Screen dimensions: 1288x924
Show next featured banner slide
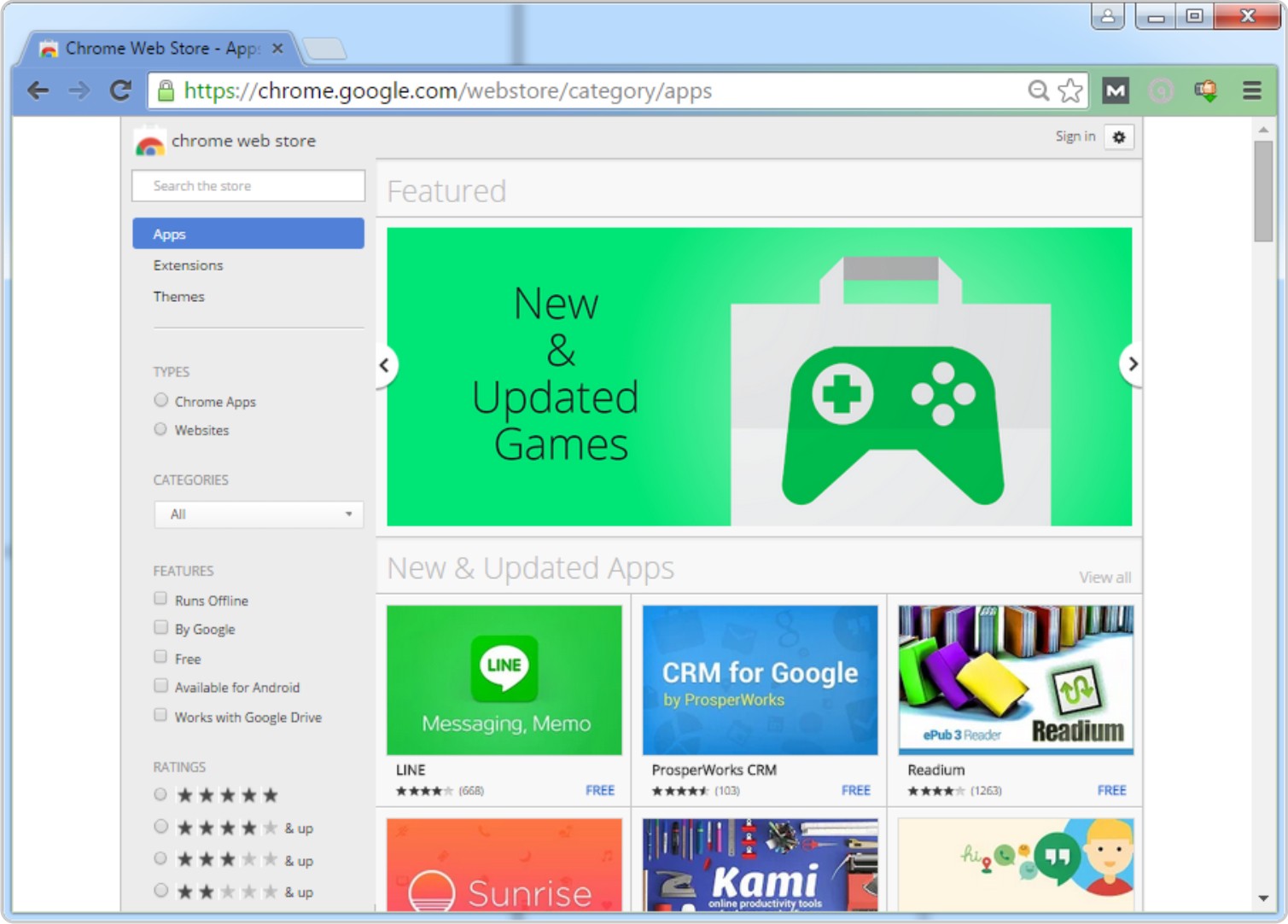(x=1132, y=364)
